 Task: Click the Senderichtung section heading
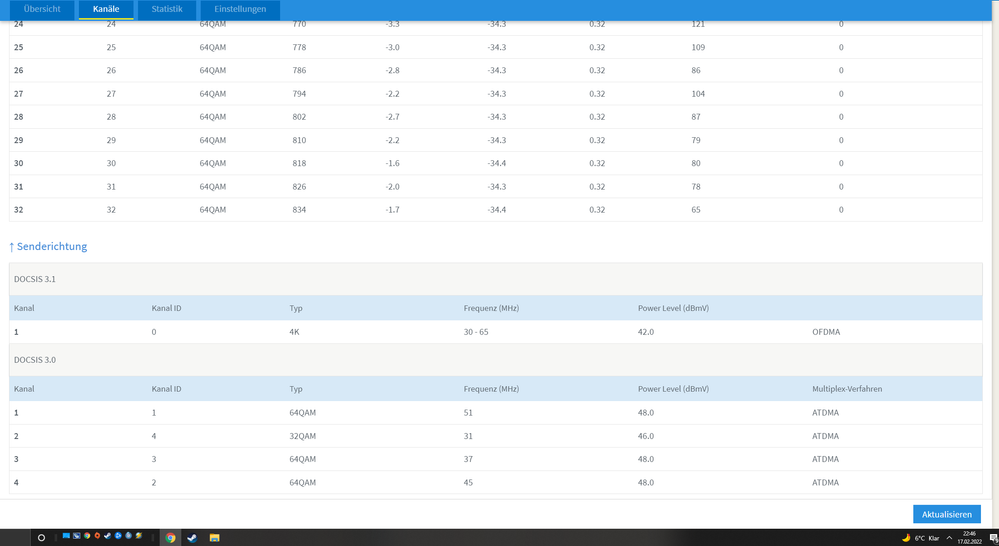(48, 247)
